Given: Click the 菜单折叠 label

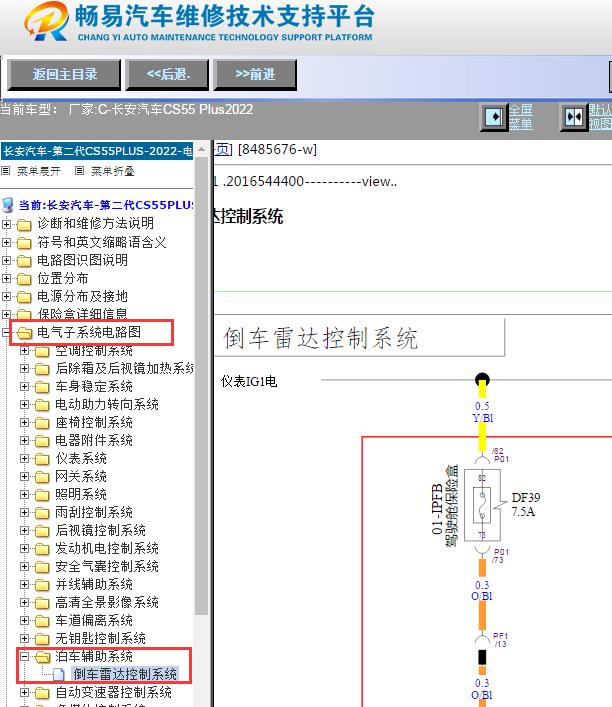Looking at the screenshot, I should pos(113,171).
